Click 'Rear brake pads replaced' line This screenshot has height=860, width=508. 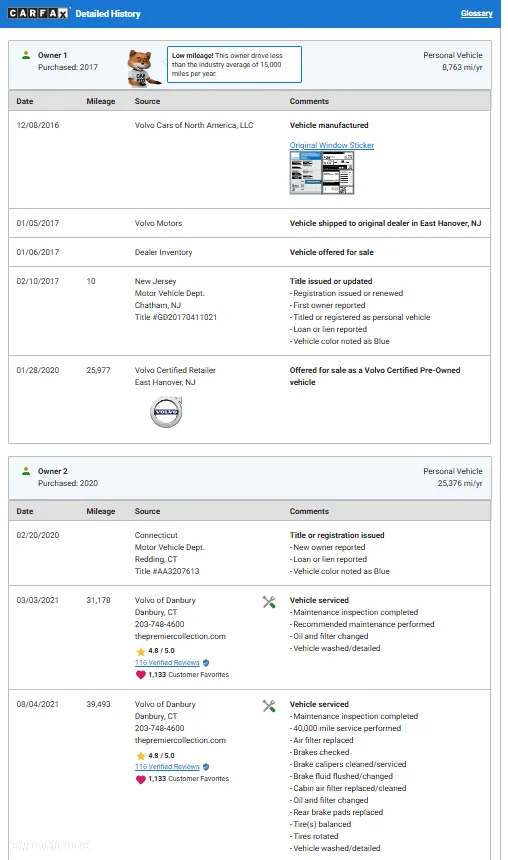(x=336, y=812)
